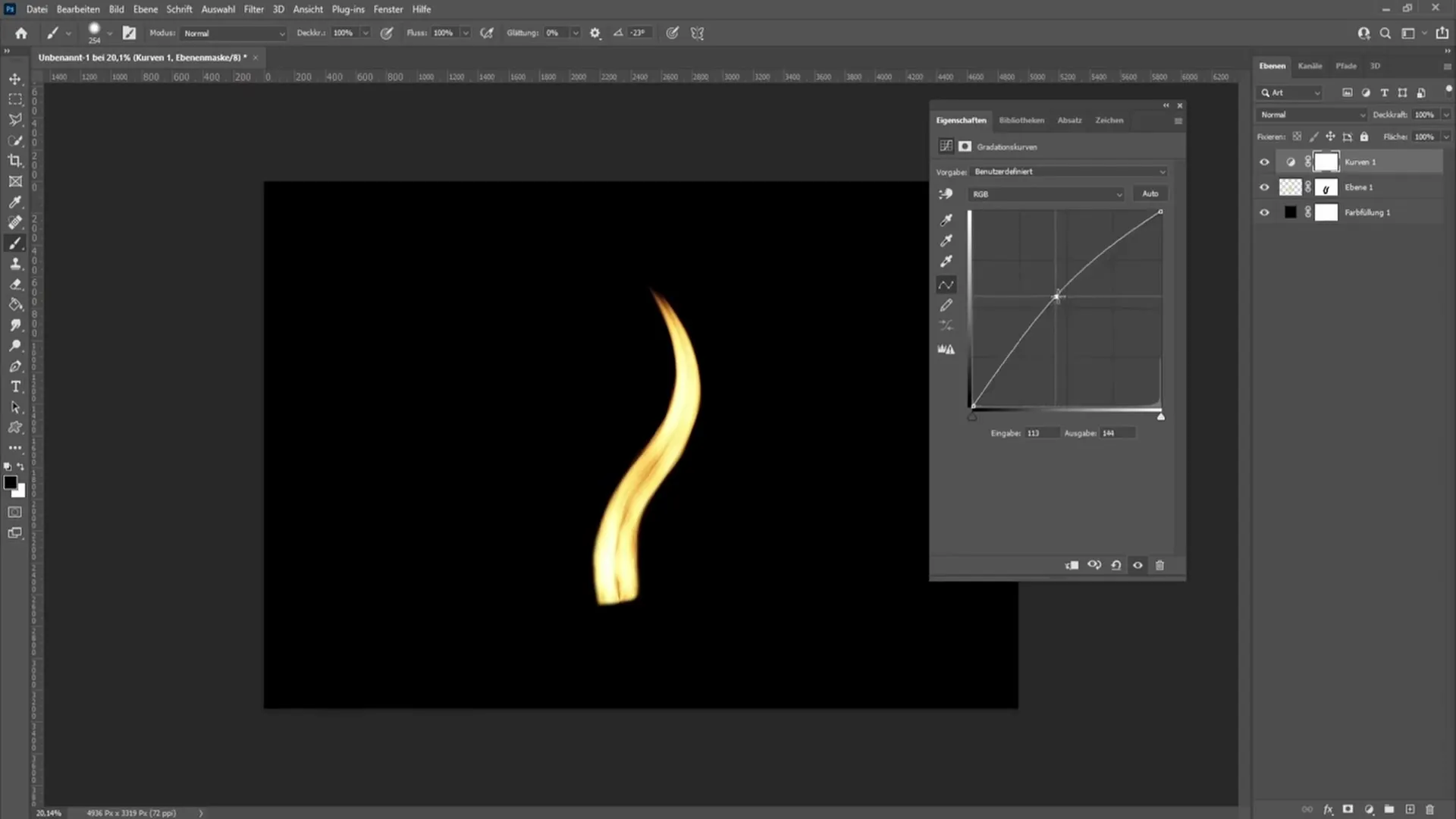This screenshot has width=1456, height=819.
Task: Open the Modus blend mode dropdown
Action: coord(234,33)
